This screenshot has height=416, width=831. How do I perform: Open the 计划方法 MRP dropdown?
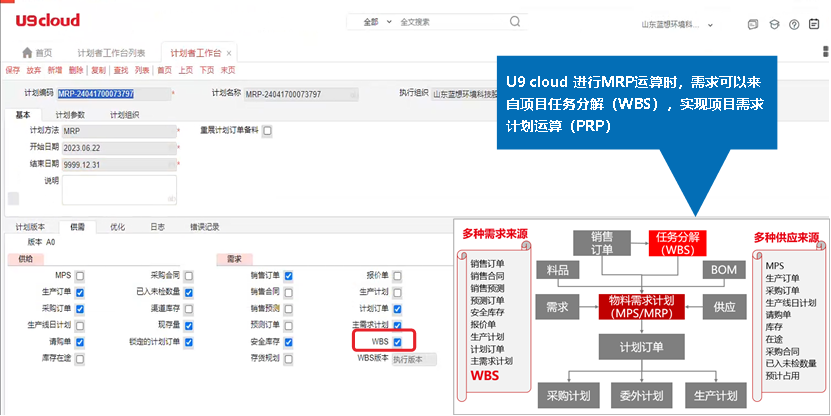click(119, 131)
